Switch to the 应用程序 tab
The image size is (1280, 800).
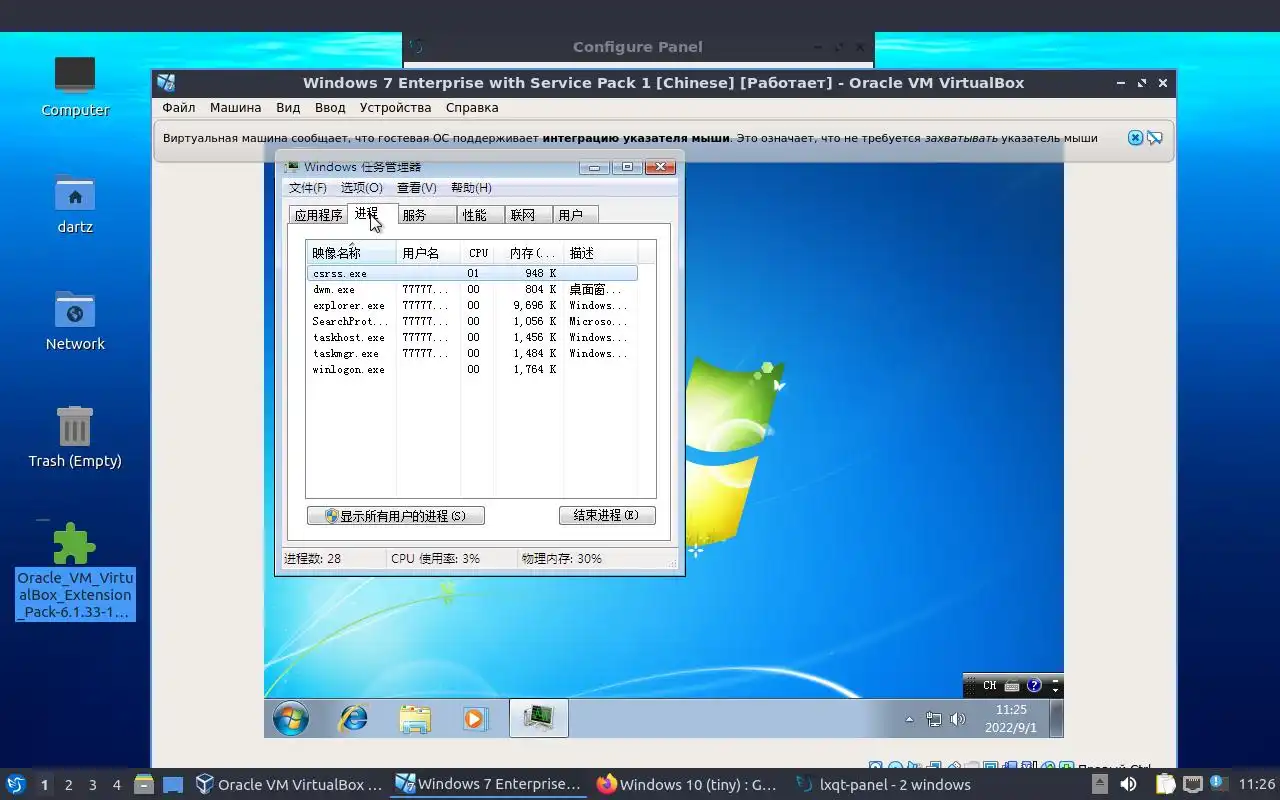point(318,215)
